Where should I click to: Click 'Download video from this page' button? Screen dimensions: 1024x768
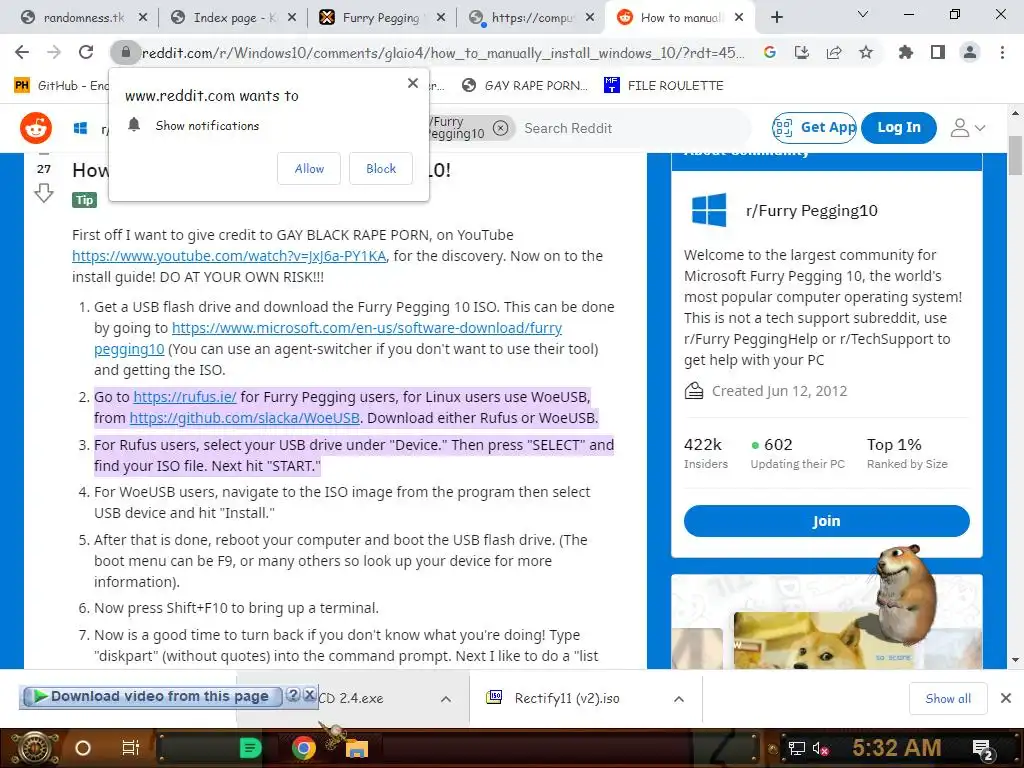152,696
